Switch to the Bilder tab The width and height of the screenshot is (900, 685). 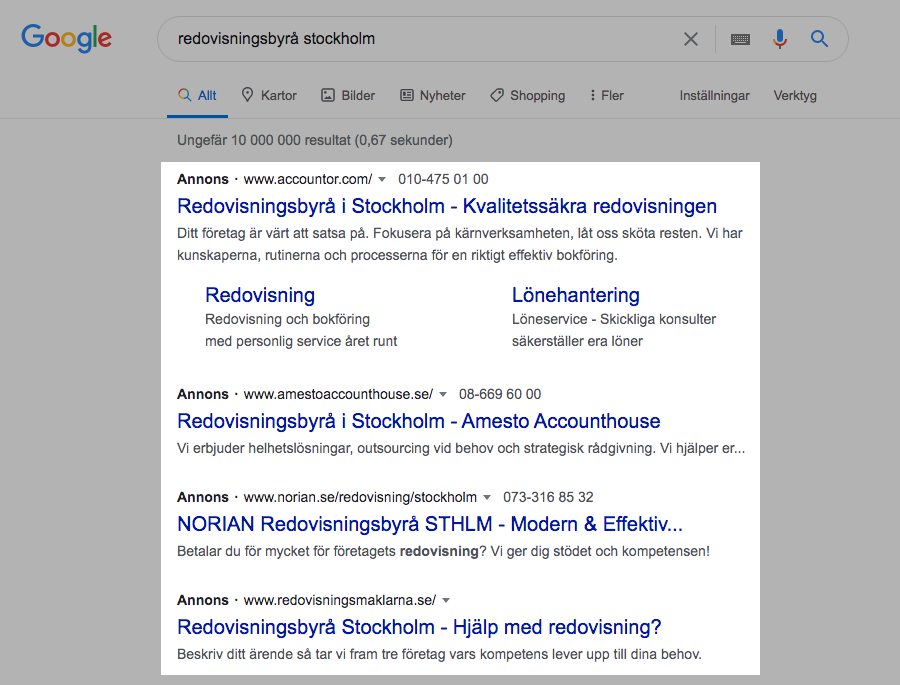pyautogui.click(x=348, y=95)
